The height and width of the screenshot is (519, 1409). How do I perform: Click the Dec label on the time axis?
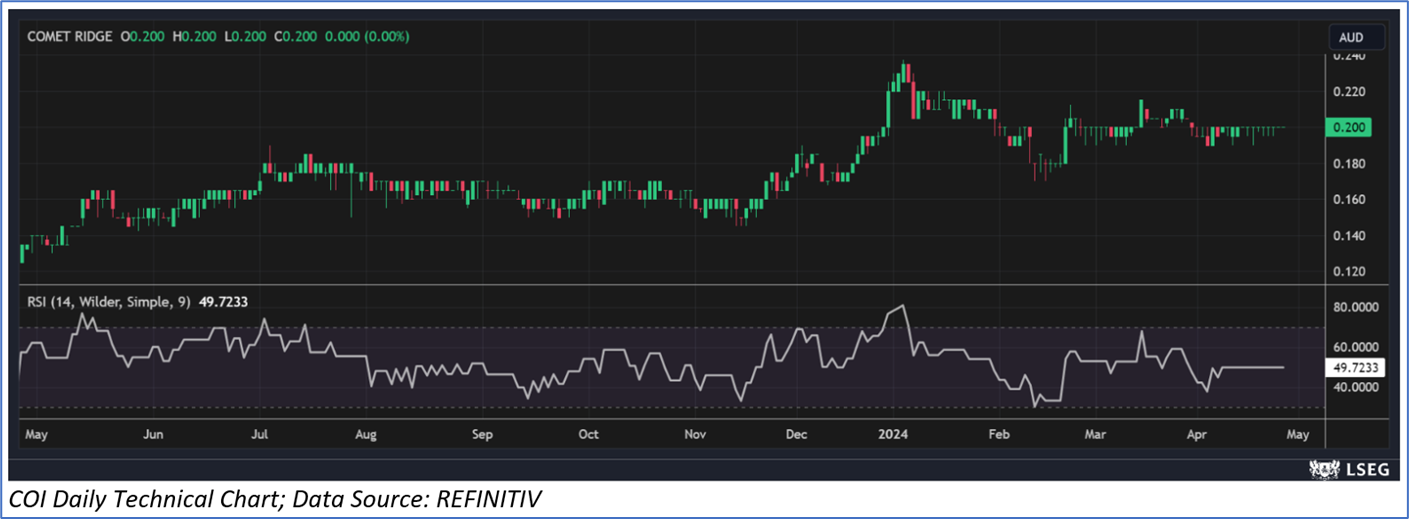(797, 435)
